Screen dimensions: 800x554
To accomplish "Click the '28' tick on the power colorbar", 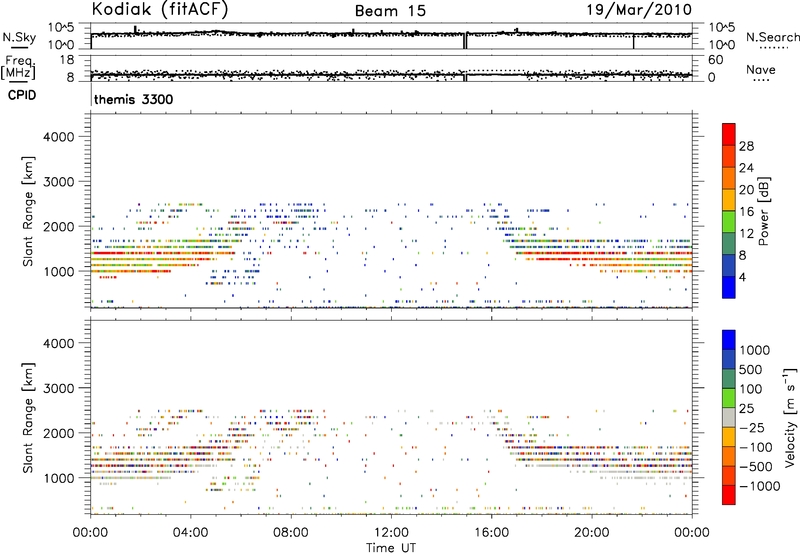I will pyautogui.click(x=746, y=146).
